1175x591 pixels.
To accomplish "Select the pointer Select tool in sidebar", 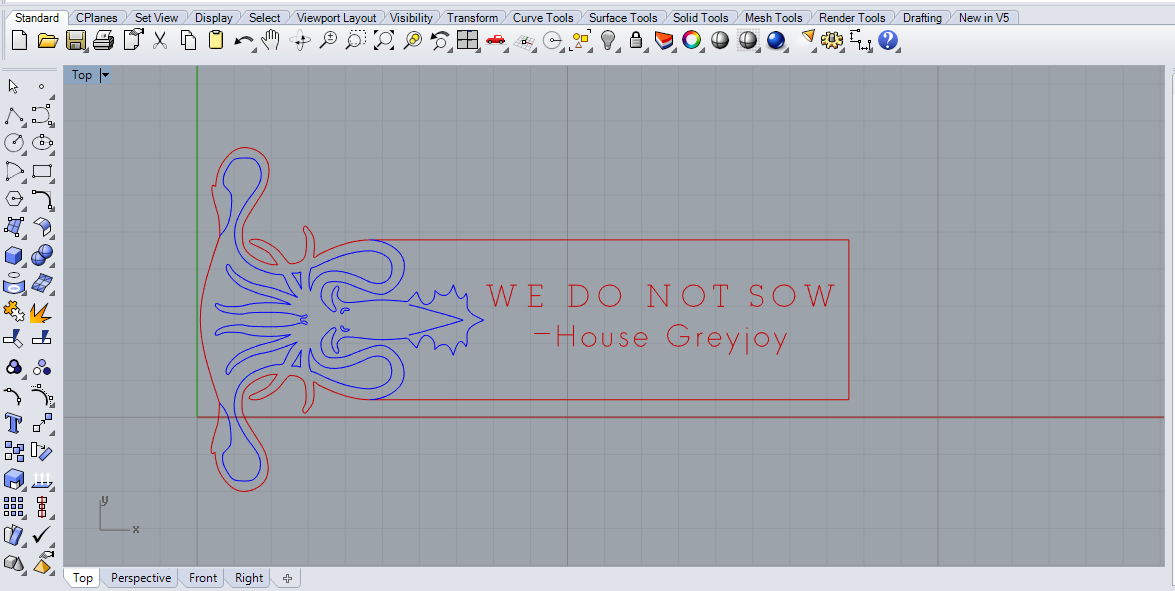I will [13, 88].
